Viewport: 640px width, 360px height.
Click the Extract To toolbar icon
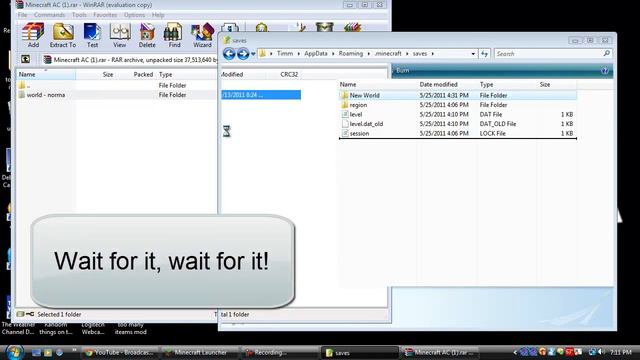tap(63, 36)
